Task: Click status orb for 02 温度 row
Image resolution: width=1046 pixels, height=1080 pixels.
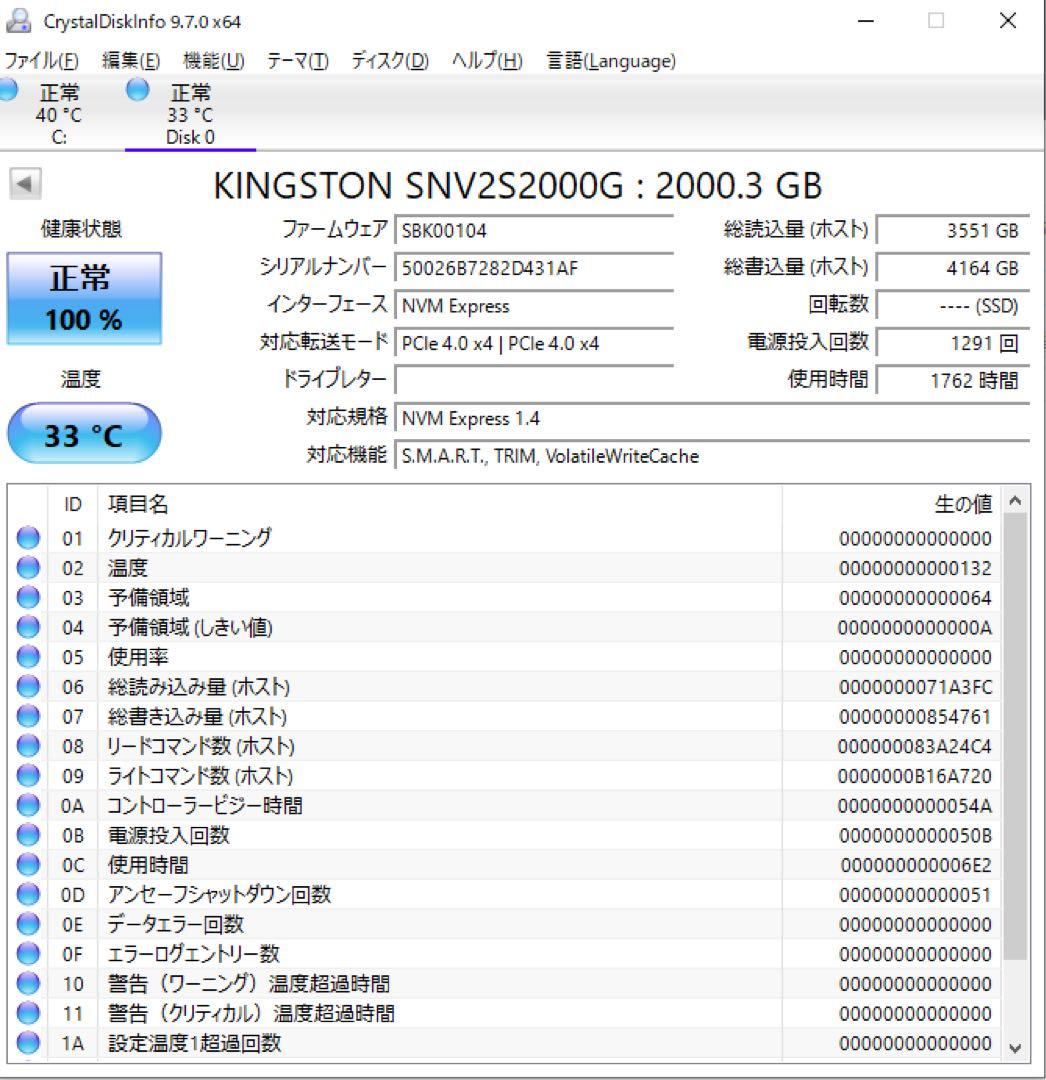Action: tap(28, 568)
